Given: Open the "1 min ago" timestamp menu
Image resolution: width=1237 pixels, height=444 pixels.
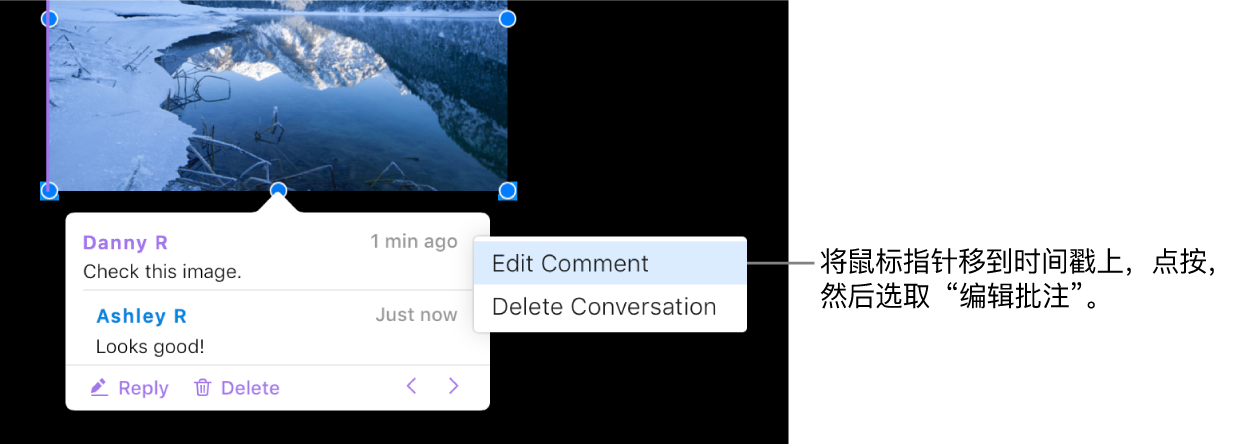Looking at the screenshot, I should [x=414, y=241].
